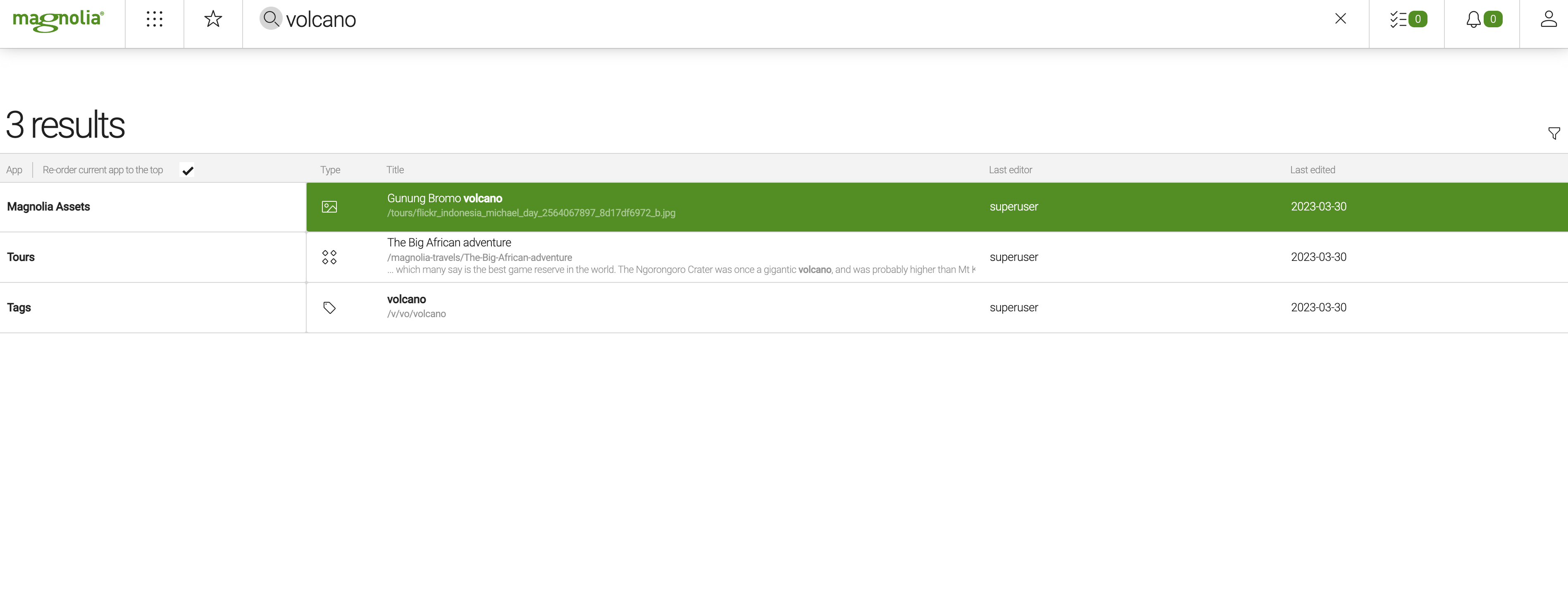Click superuser in volcano tag row
The image size is (1568, 607).
[x=1013, y=308]
